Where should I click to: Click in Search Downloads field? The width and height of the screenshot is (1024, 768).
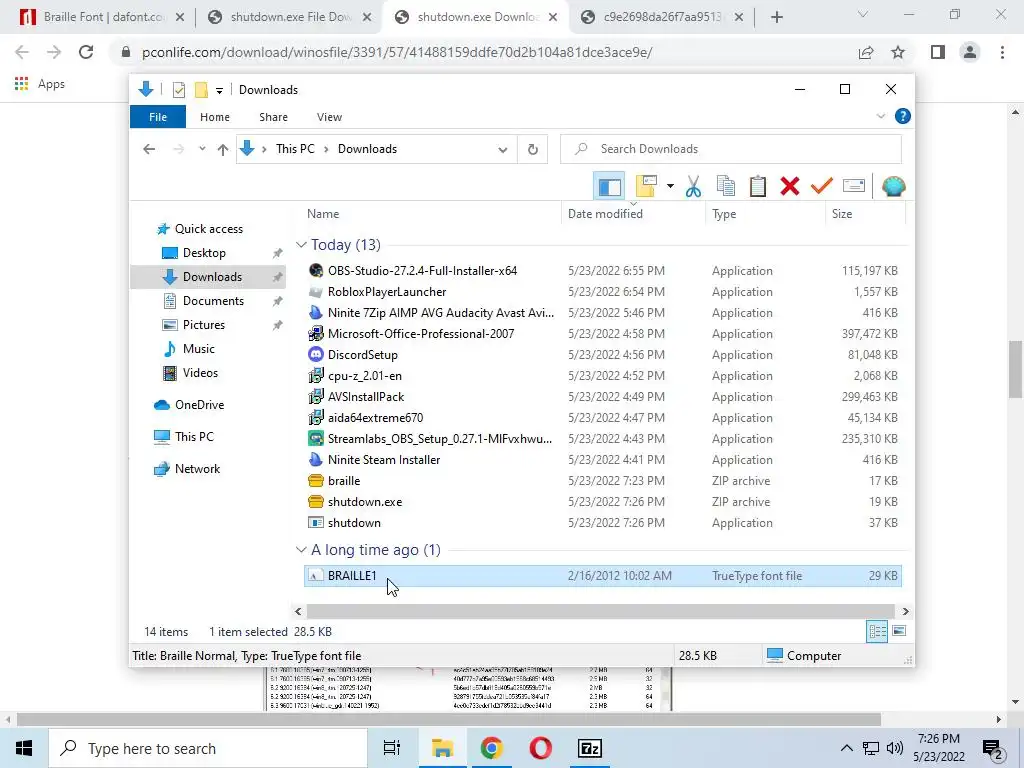731,150
